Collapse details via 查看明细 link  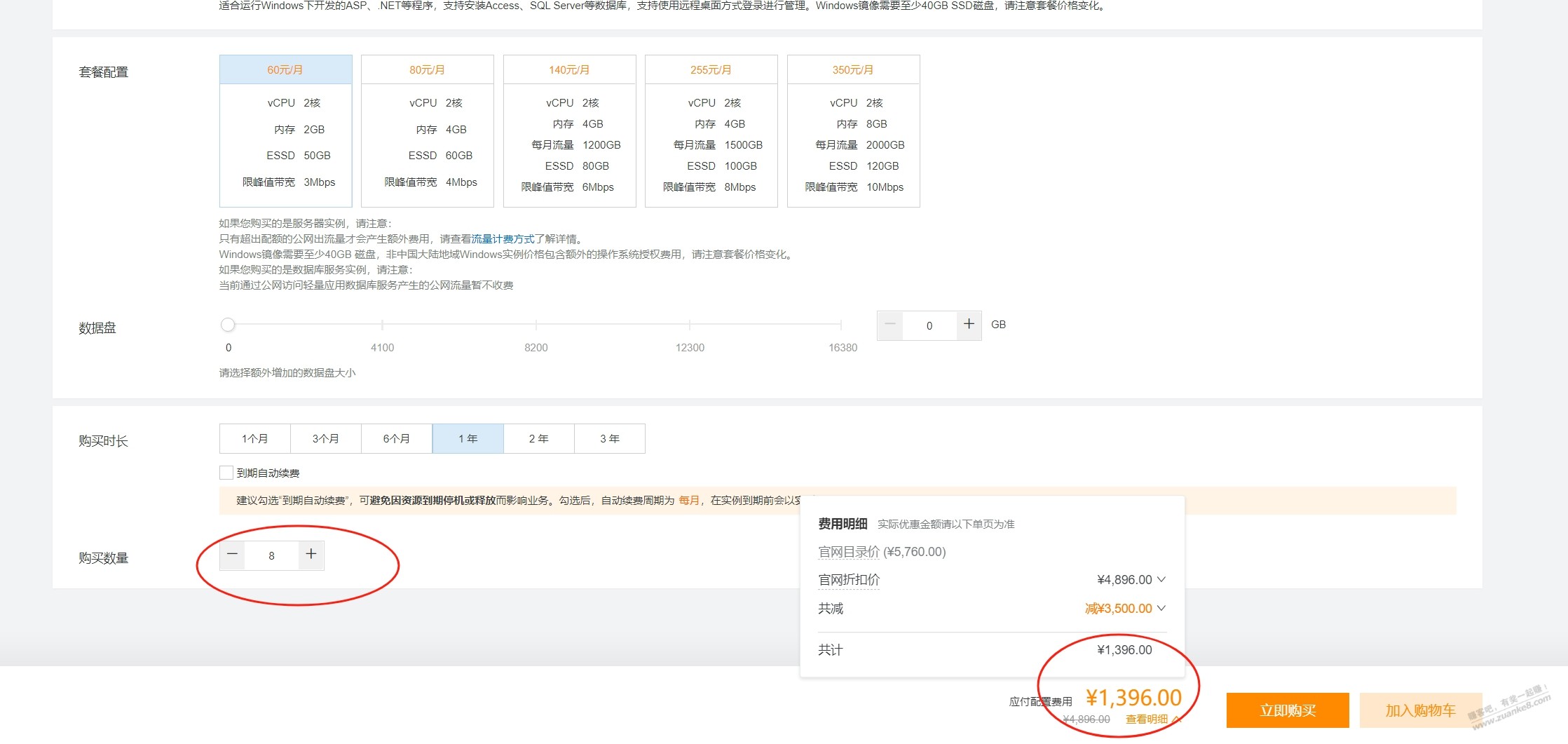pos(1153,719)
